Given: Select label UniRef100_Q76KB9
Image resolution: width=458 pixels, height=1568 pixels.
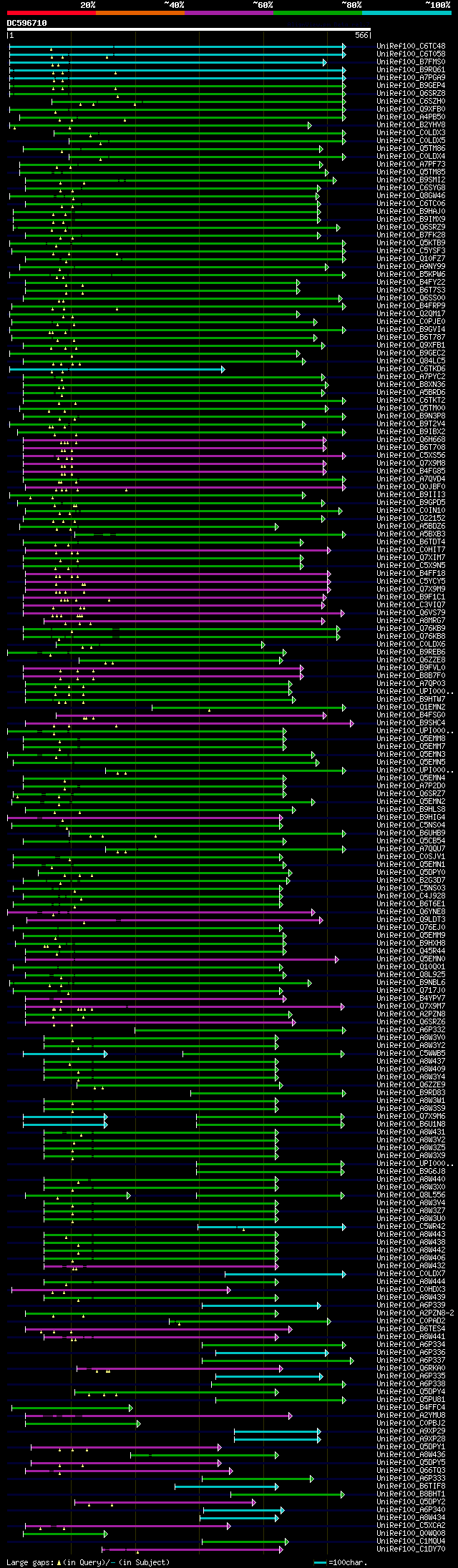Looking at the screenshot, I should [x=411, y=629].
